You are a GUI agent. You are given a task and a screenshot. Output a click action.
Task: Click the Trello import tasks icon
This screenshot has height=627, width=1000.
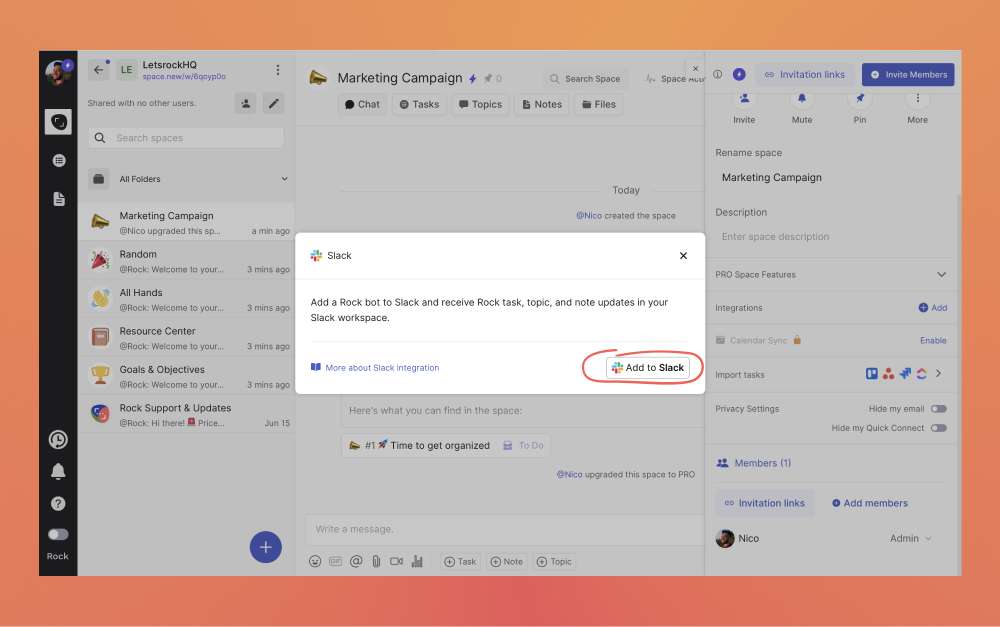pos(871,374)
